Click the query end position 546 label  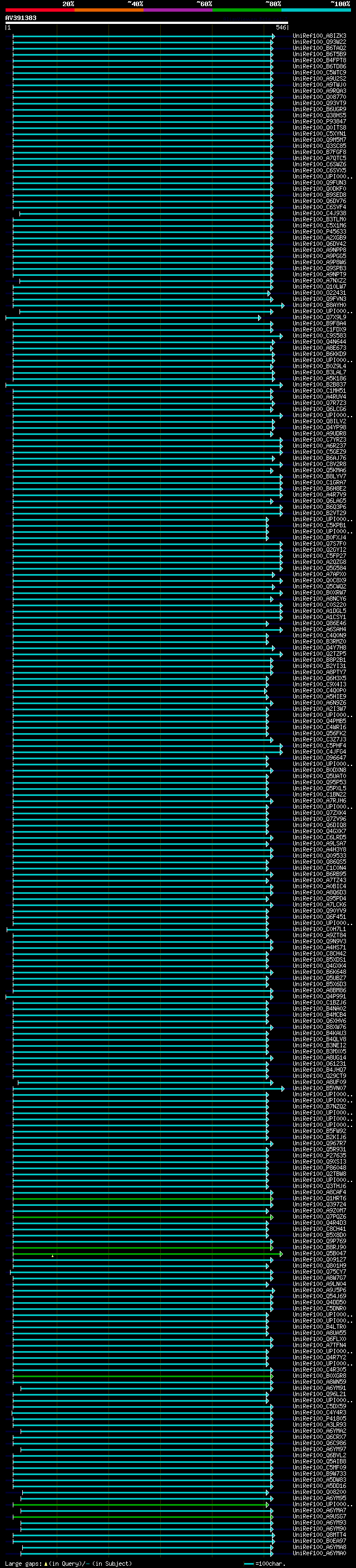[280, 27]
